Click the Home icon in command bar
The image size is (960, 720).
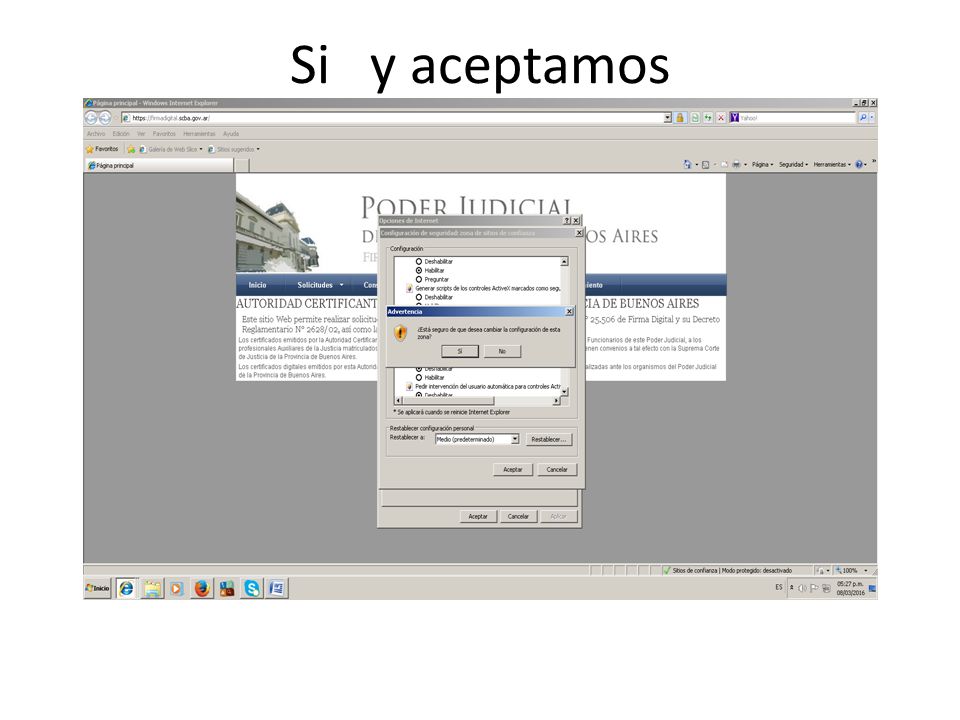point(688,164)
